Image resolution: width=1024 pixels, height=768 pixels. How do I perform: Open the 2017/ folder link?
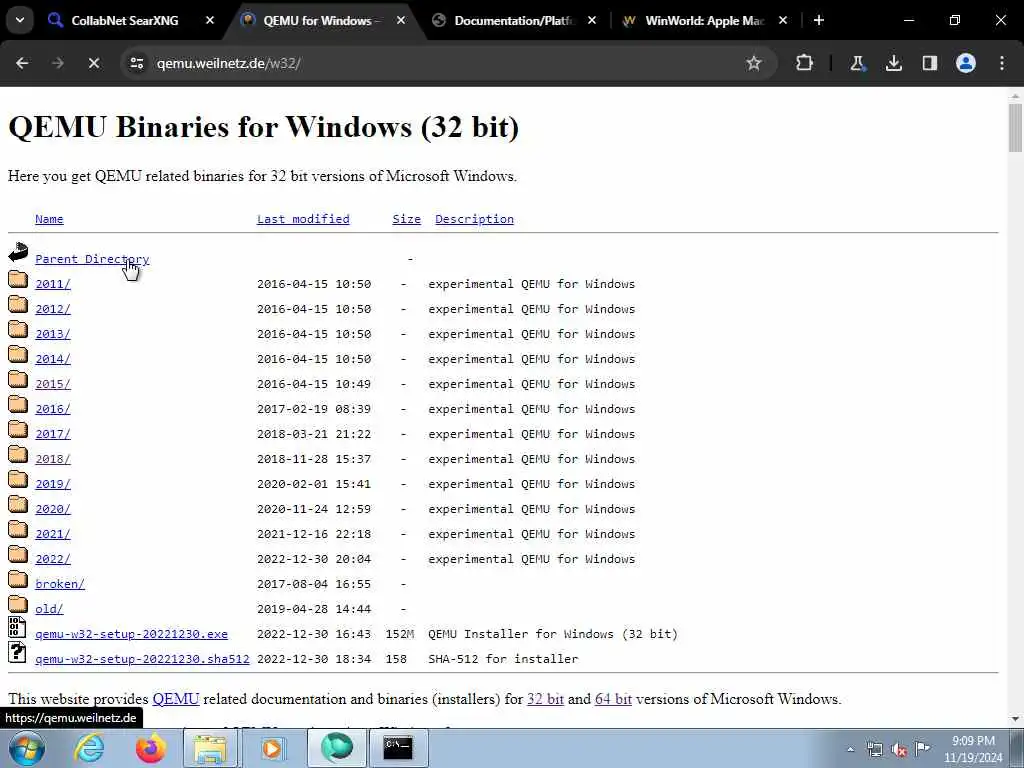click(53, 434)
